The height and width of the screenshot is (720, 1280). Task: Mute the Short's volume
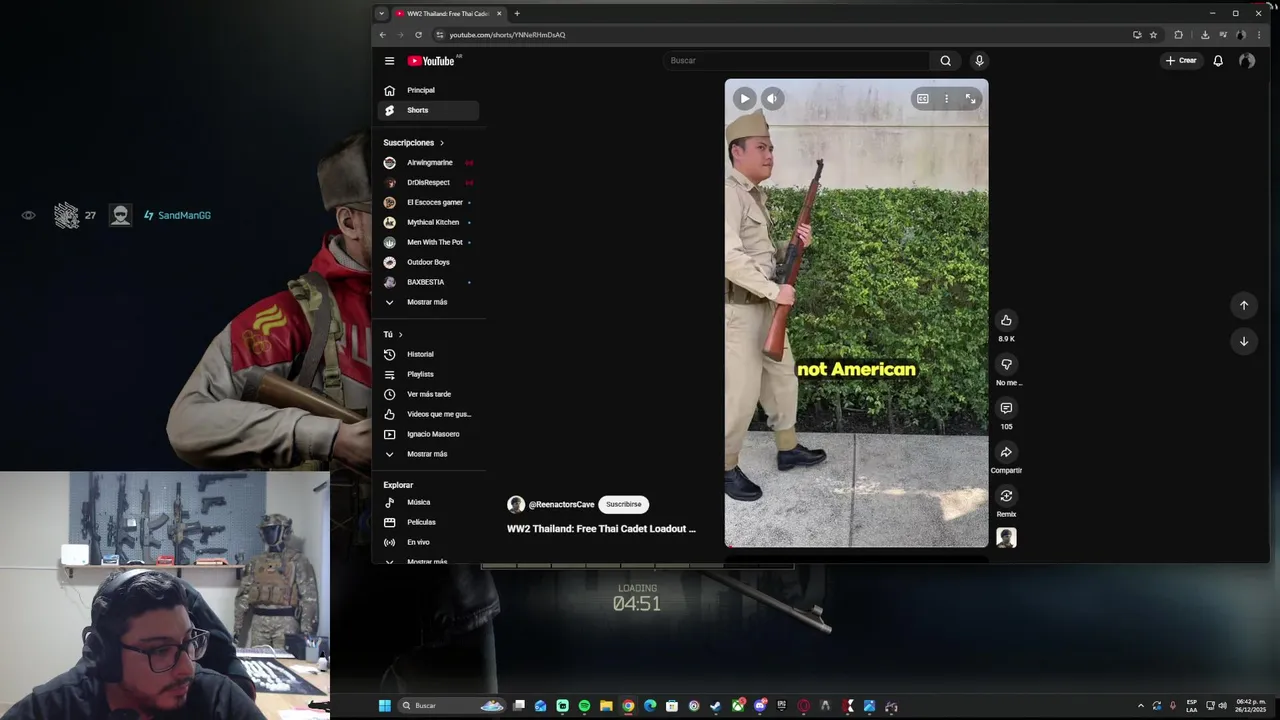(x=772, y=98)
